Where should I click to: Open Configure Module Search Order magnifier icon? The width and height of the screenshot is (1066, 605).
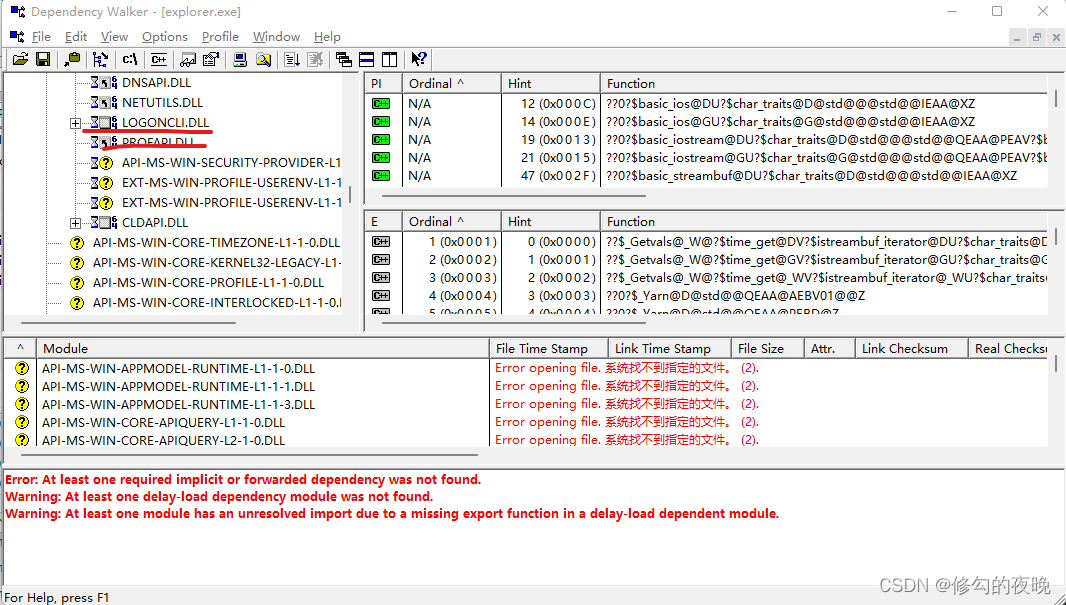[x=263, y=59]
